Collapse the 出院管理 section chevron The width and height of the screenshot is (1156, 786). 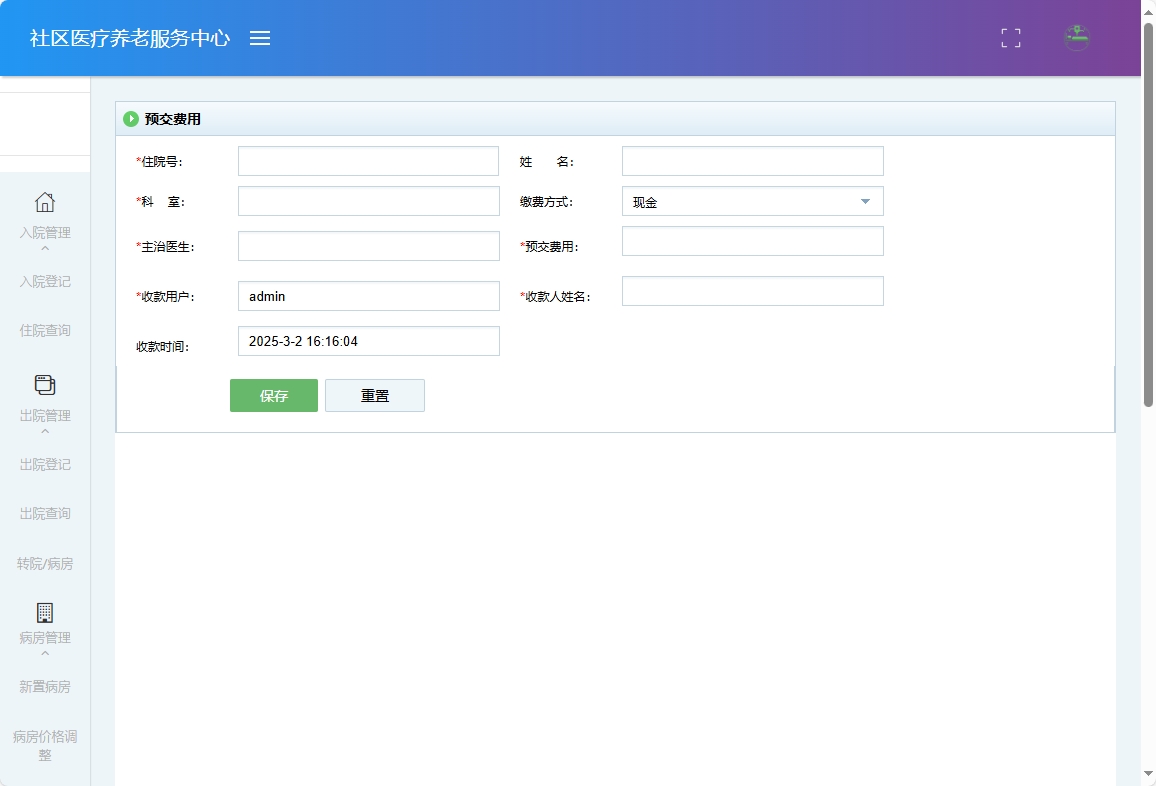45,430
